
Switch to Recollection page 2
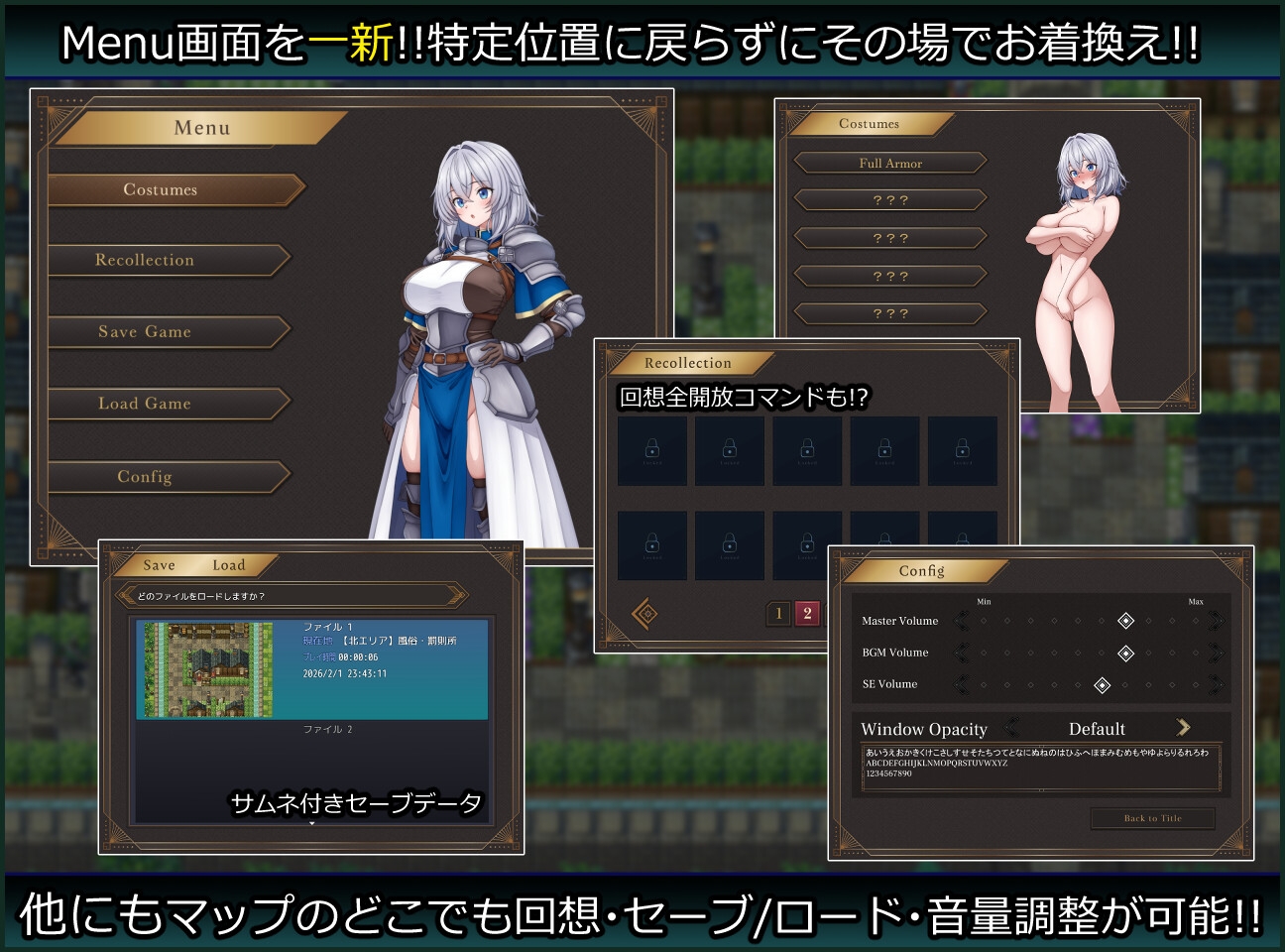pyautogui.click(x=807, y=613)
